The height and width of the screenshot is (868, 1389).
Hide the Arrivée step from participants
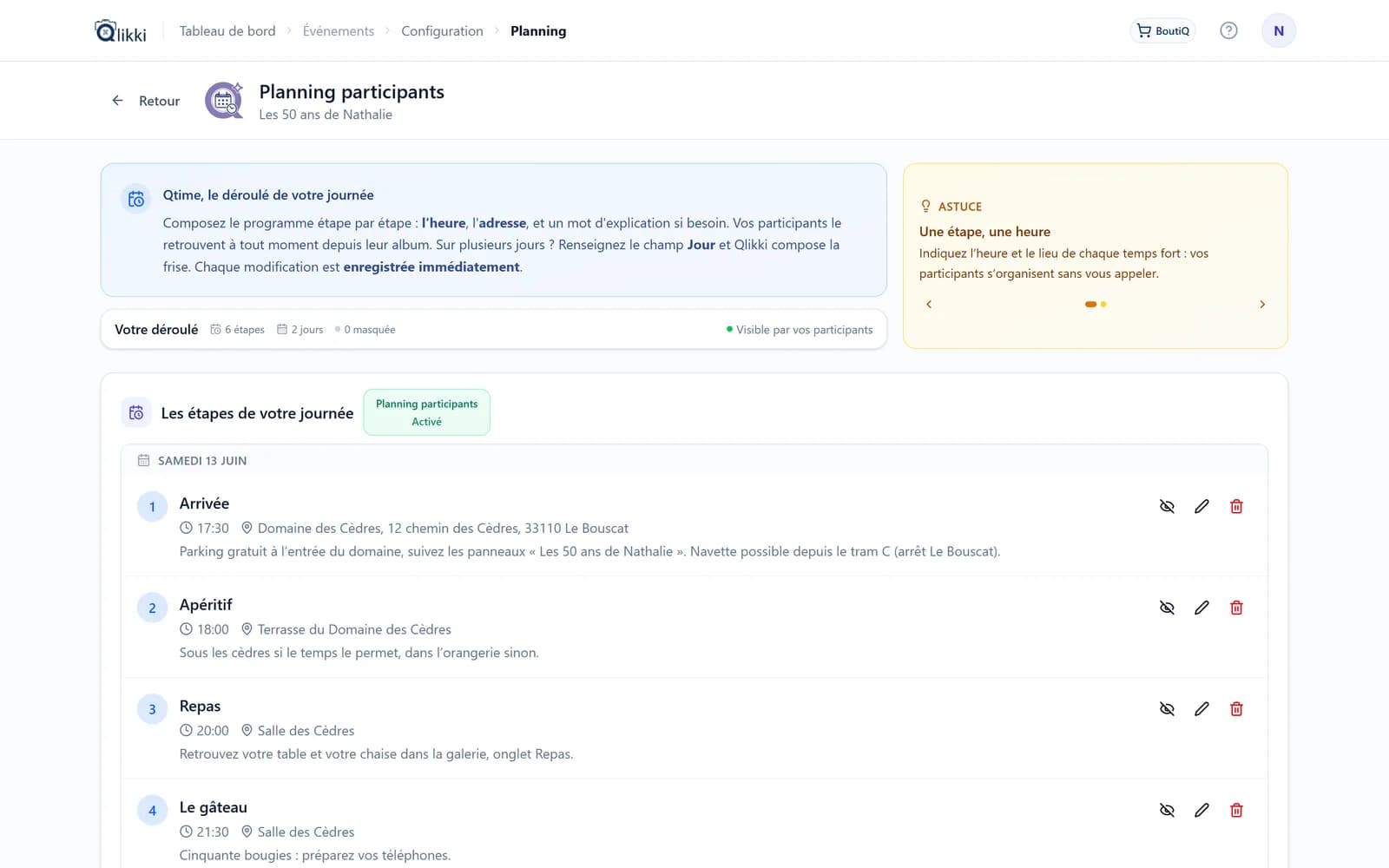click(1167, 506)
